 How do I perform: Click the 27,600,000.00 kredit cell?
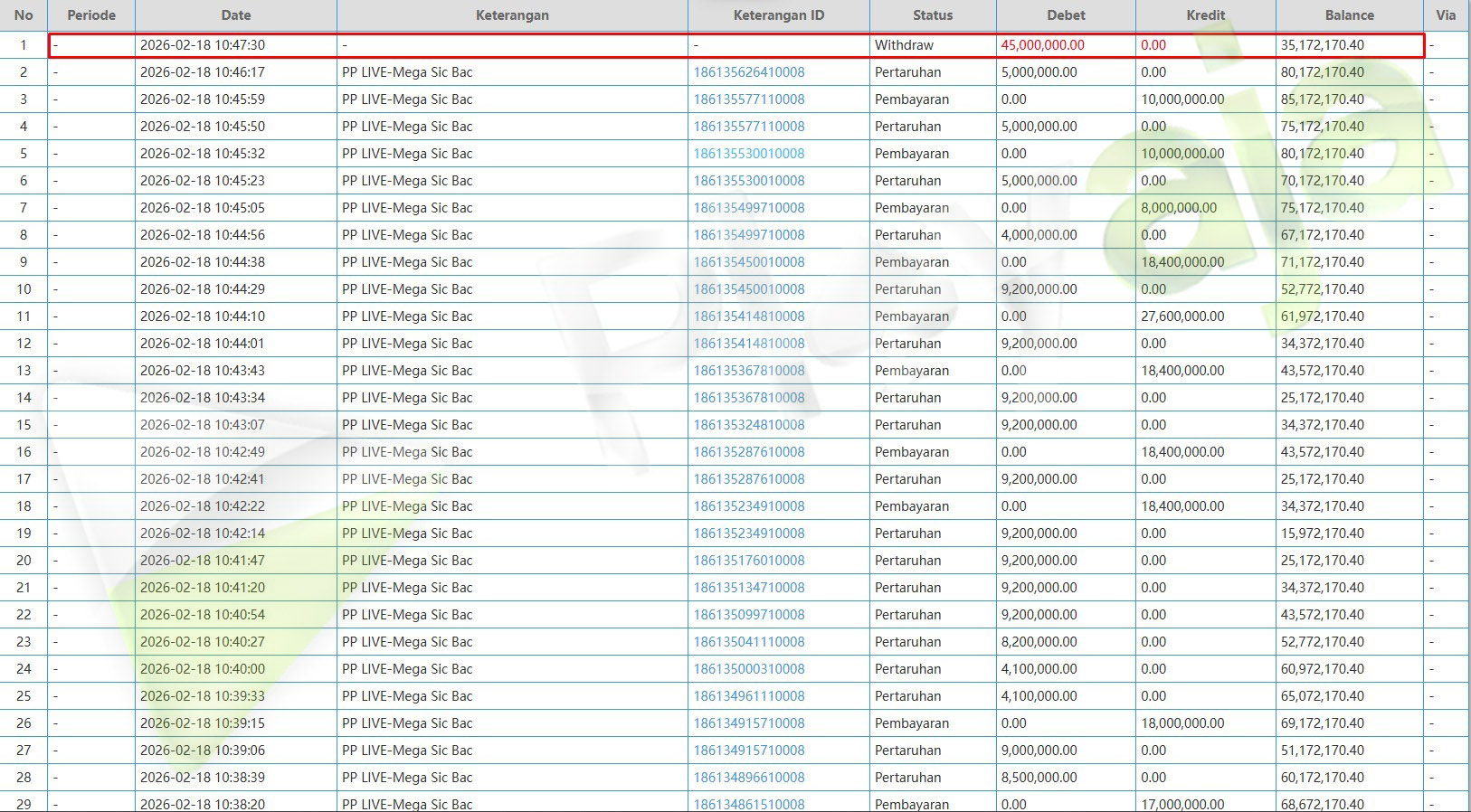1182,316
